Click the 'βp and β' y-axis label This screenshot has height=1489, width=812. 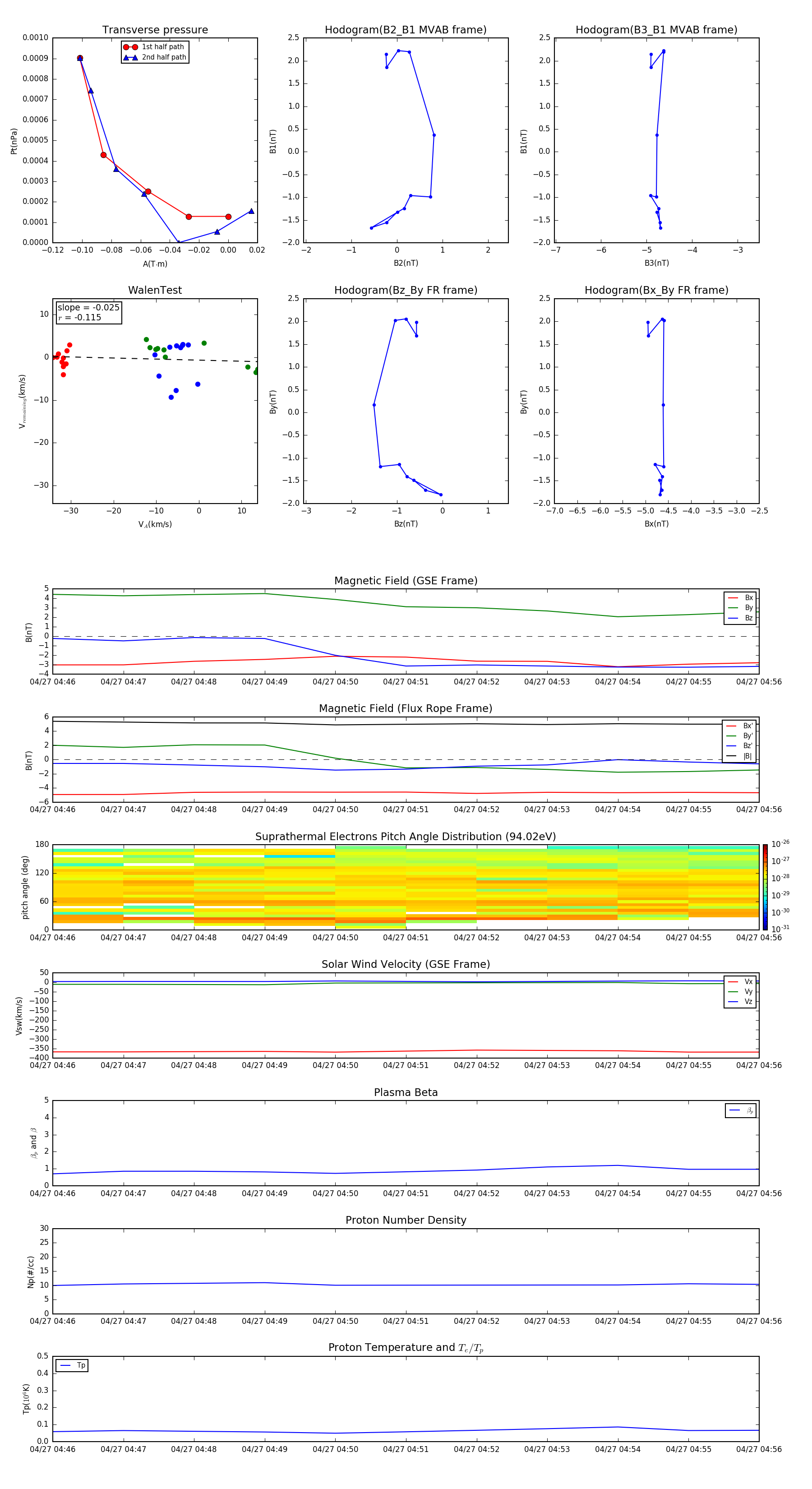pos(33,1143)
